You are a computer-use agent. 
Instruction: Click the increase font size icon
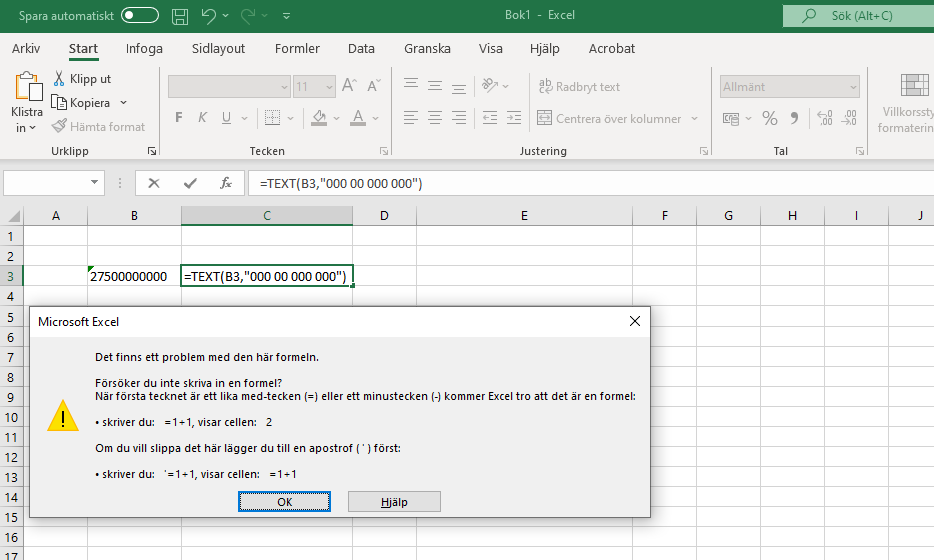[350, 86]
